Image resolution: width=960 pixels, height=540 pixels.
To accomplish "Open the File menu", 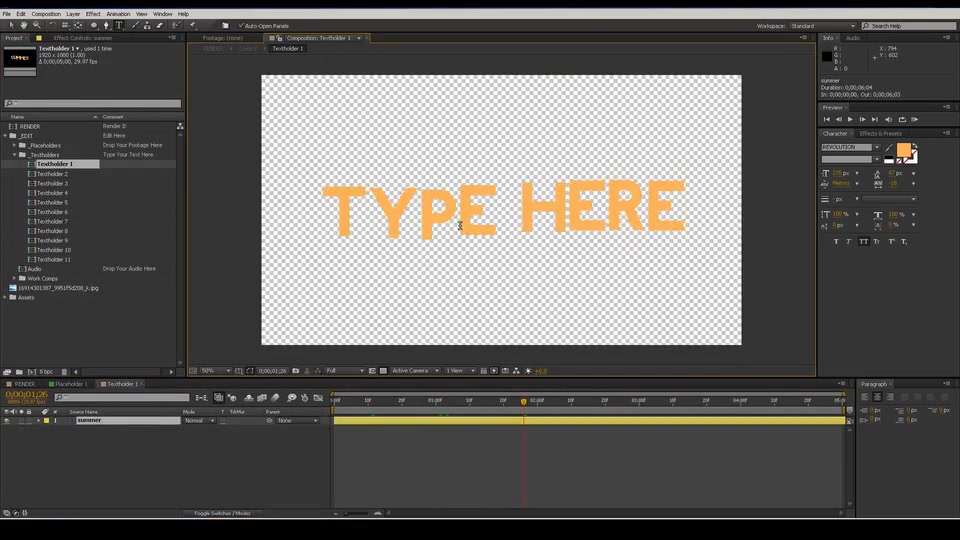I will click(7, 13).
